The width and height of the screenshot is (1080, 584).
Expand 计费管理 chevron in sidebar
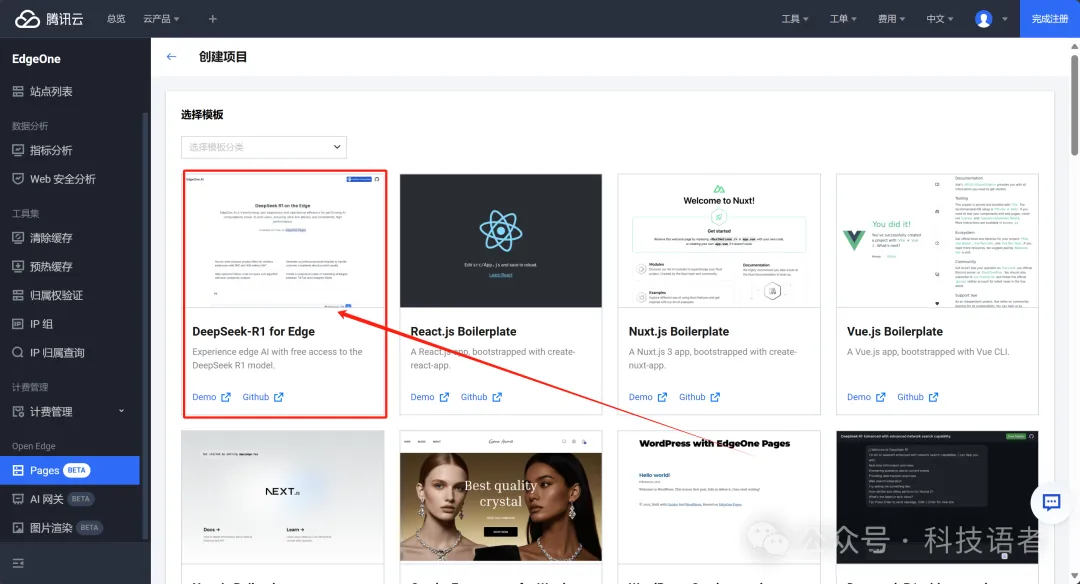coord(121,411)
